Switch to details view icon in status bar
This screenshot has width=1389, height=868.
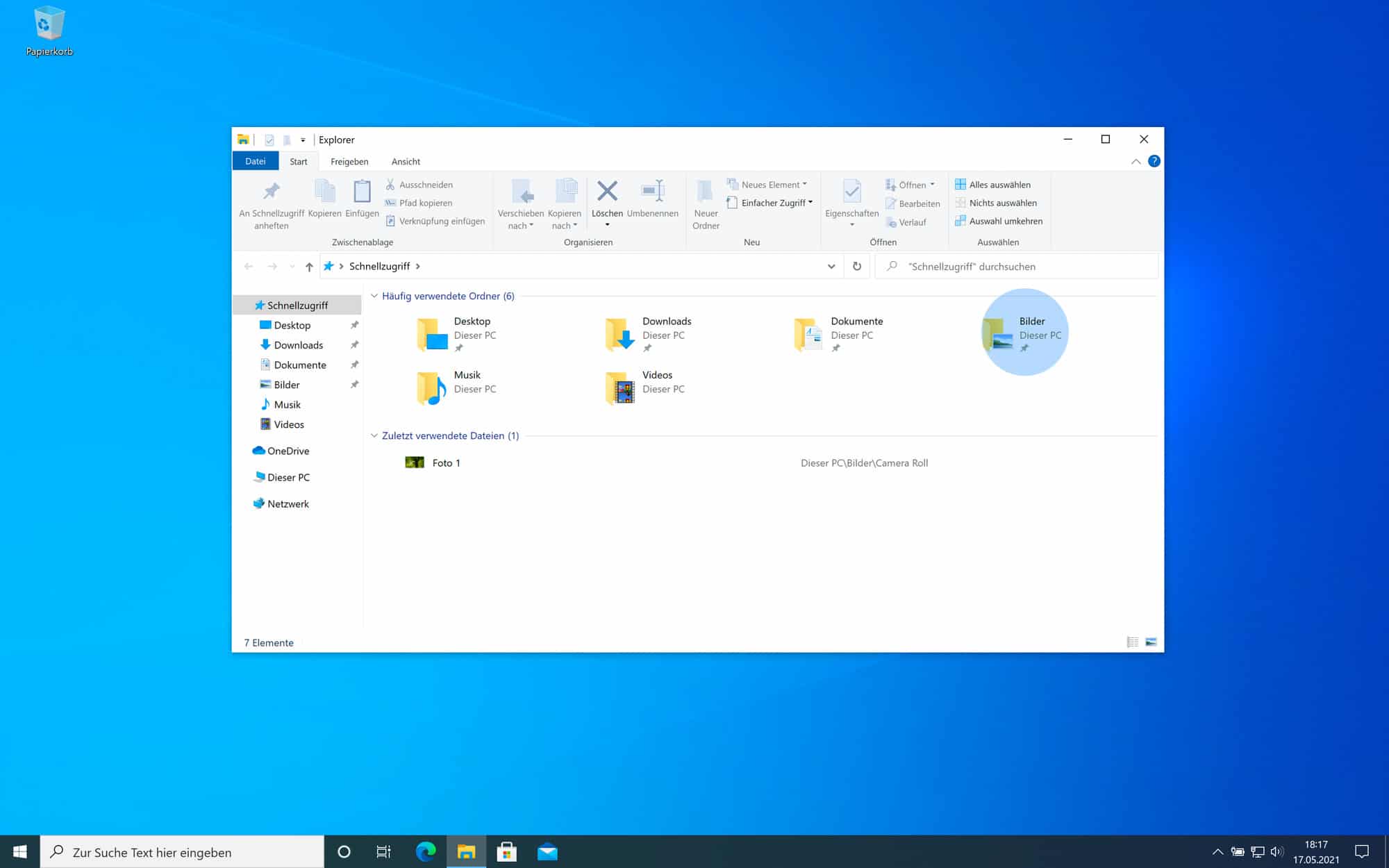click(x=1133, y=642)
